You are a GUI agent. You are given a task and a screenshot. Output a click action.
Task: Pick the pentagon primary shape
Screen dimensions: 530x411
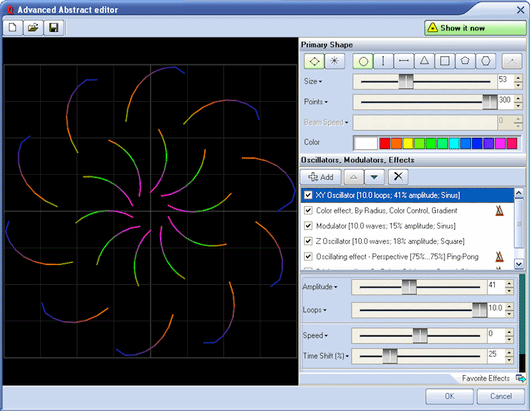[465, 61]
